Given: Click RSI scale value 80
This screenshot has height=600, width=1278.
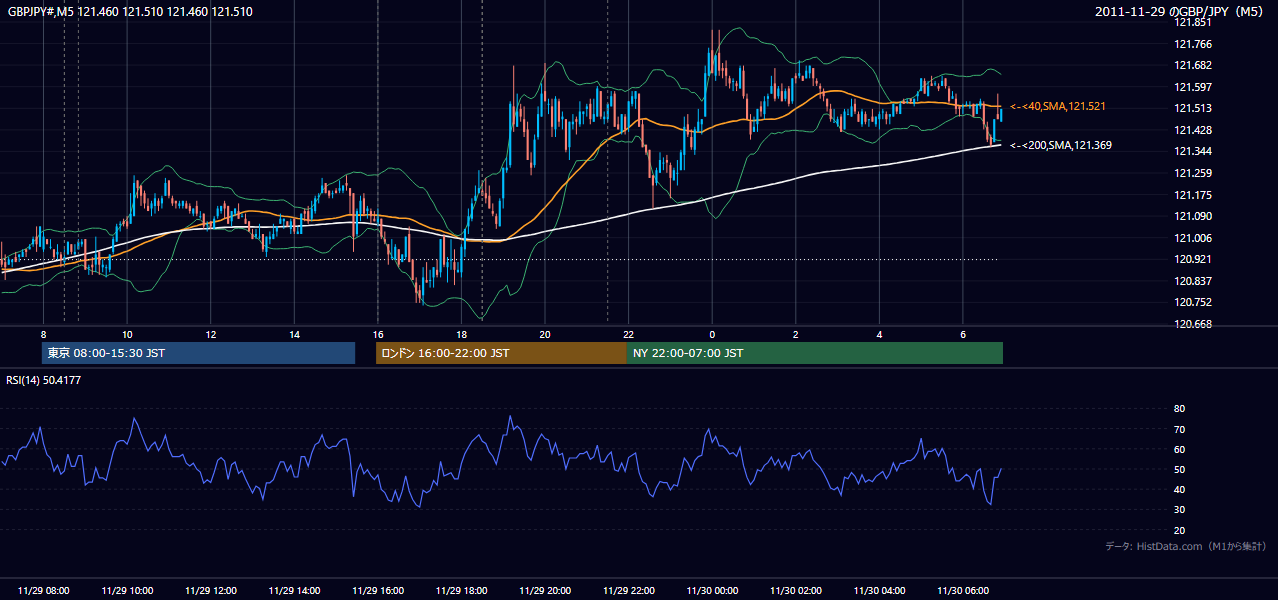Looking at the screenshot, I should [1179, 409].
